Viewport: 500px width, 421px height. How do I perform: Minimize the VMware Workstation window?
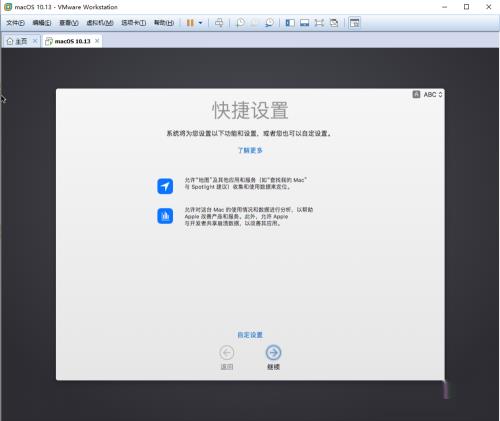[445, 7]
